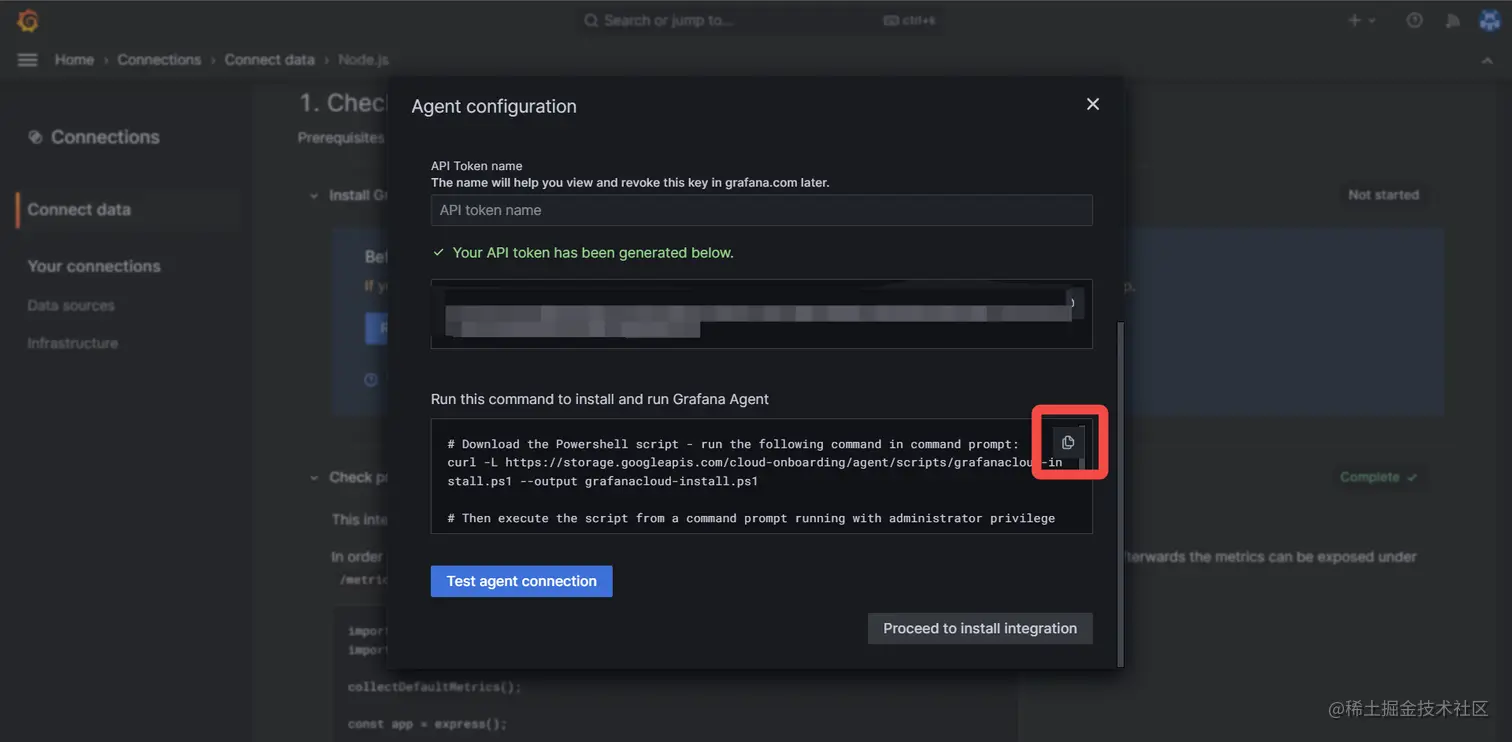Click the 'Not started' status label
Screen dimensions: 1512x742
pos(1383,195)
